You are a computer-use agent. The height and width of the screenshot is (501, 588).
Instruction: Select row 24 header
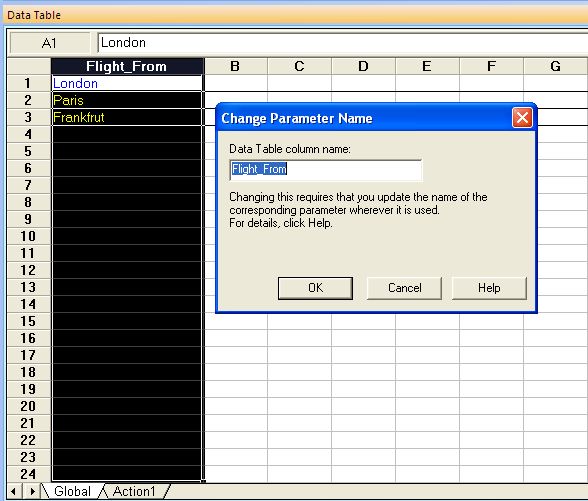(x=28, y=474)
